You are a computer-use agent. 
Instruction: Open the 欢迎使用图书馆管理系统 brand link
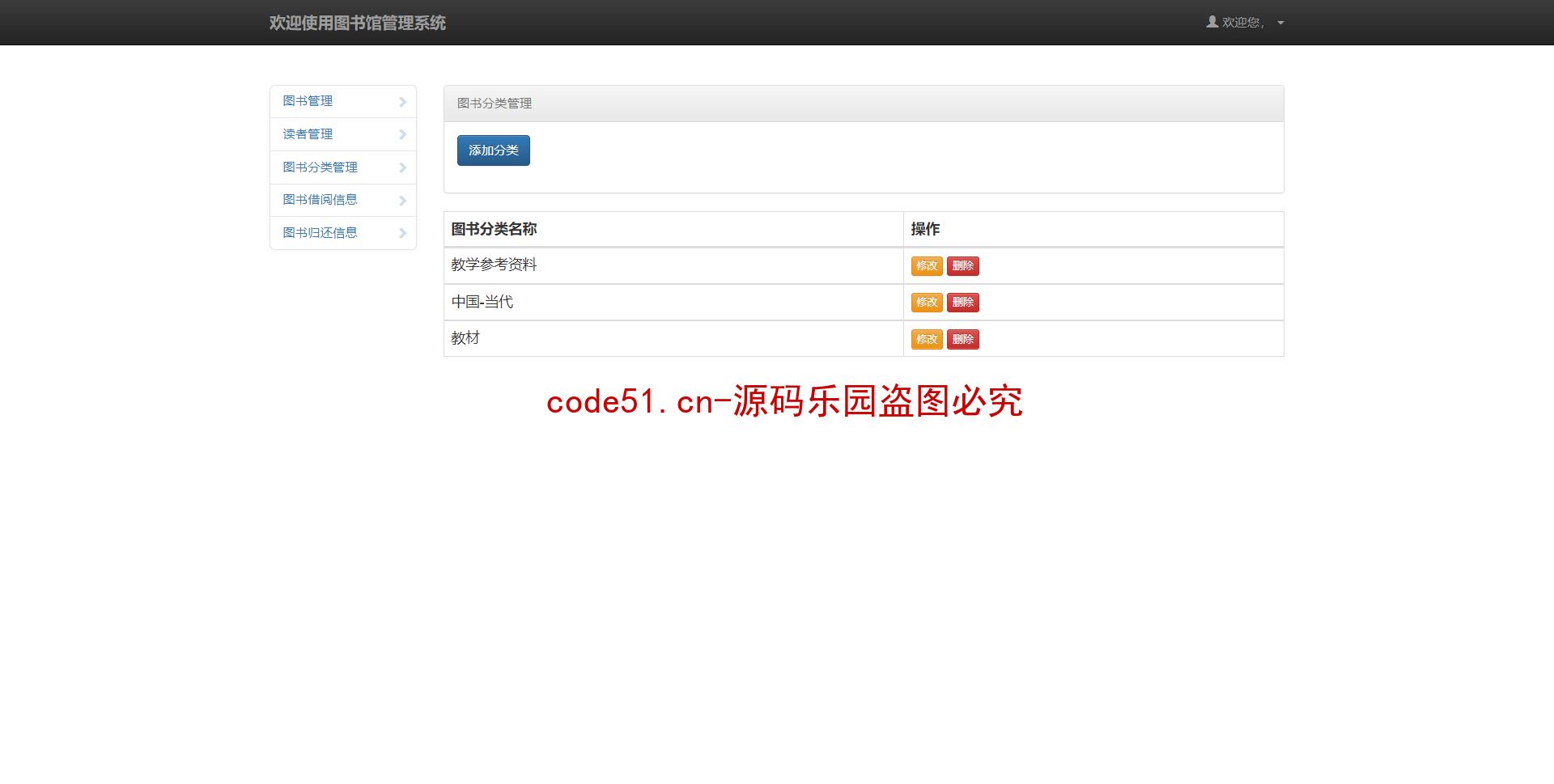pos(358,23)
